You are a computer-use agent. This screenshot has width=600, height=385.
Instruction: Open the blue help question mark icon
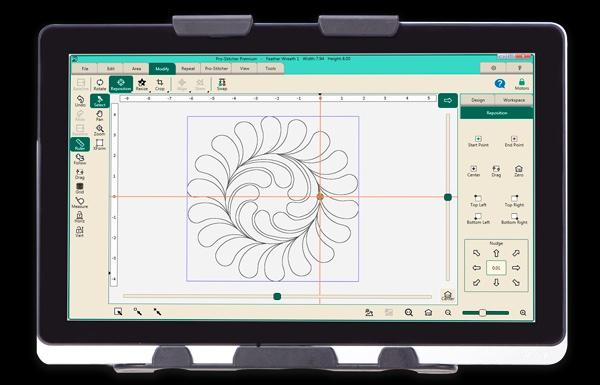(500, 84)
